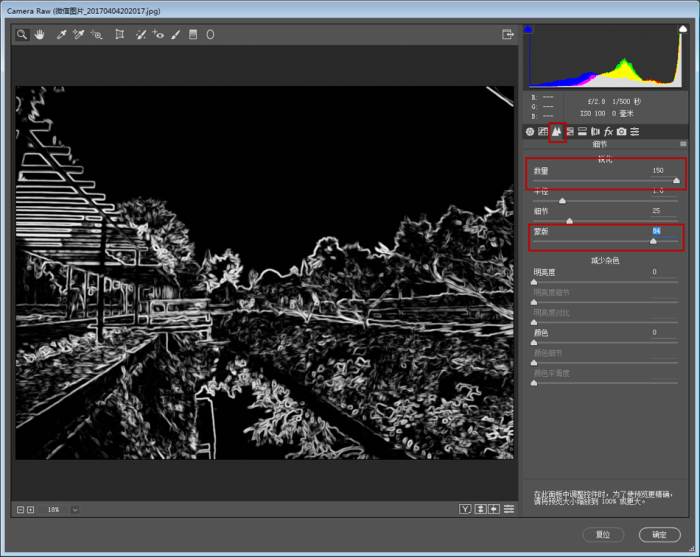Select the Radial Filter tool

[210, 34]
